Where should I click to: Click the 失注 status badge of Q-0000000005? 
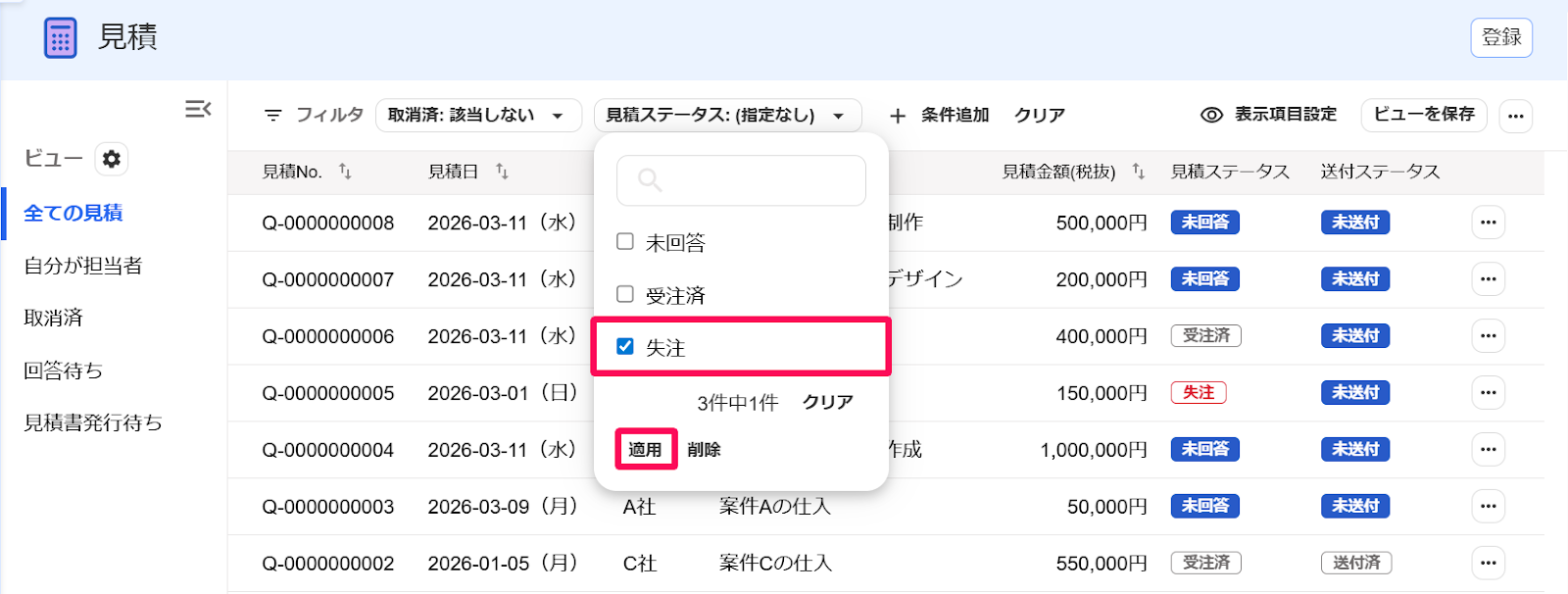pos(1199,393)
